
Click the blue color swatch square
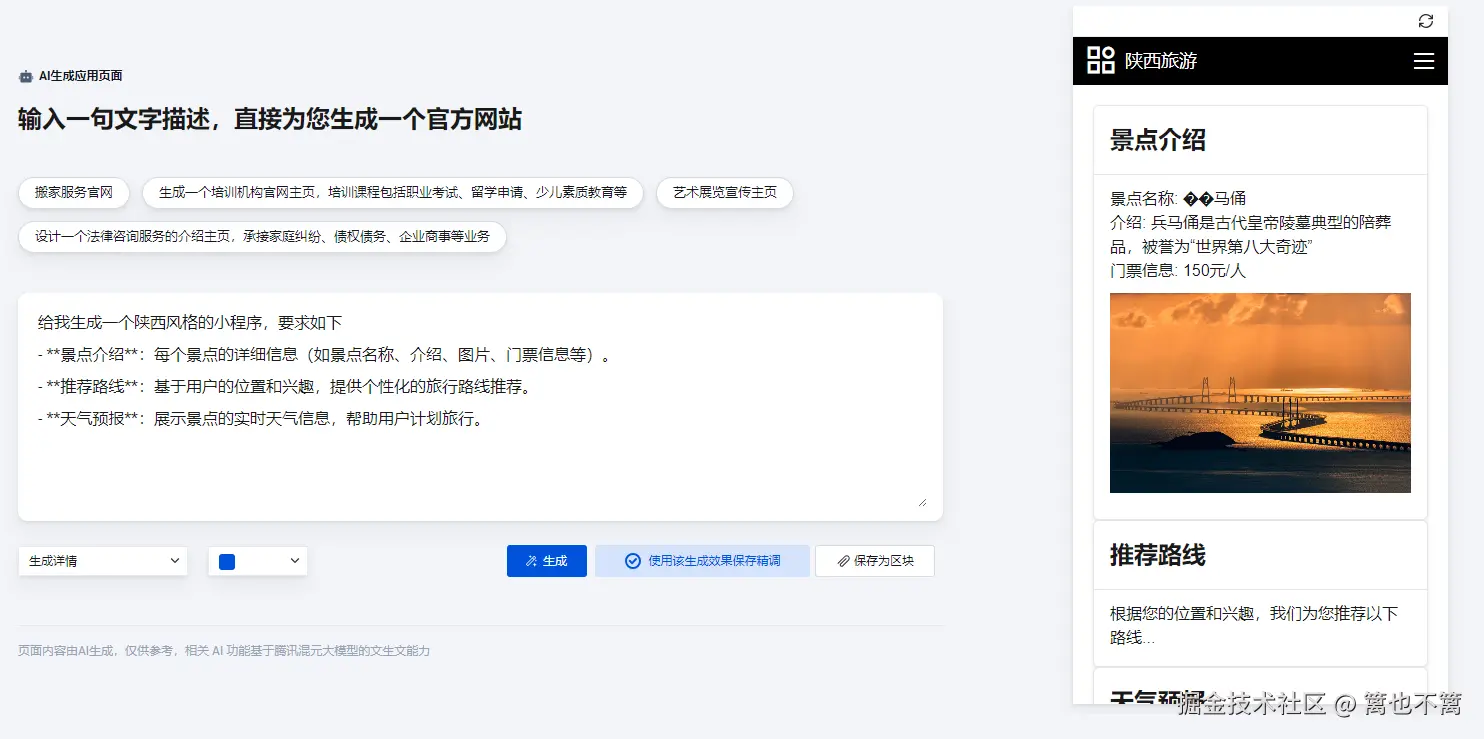tap(227, 561)
